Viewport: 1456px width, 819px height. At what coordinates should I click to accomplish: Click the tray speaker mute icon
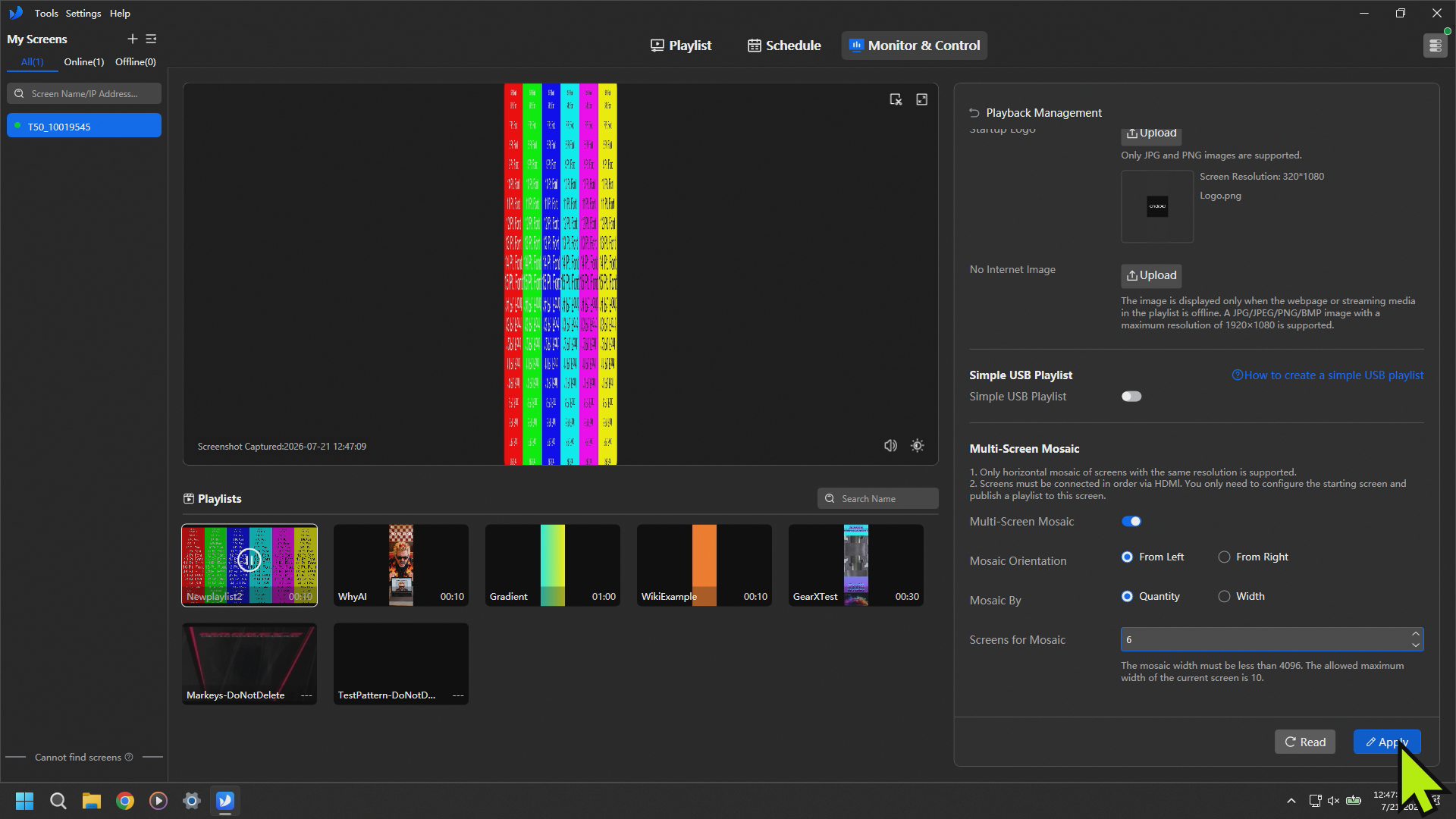pyautogui.click(x=1333, y=801)
